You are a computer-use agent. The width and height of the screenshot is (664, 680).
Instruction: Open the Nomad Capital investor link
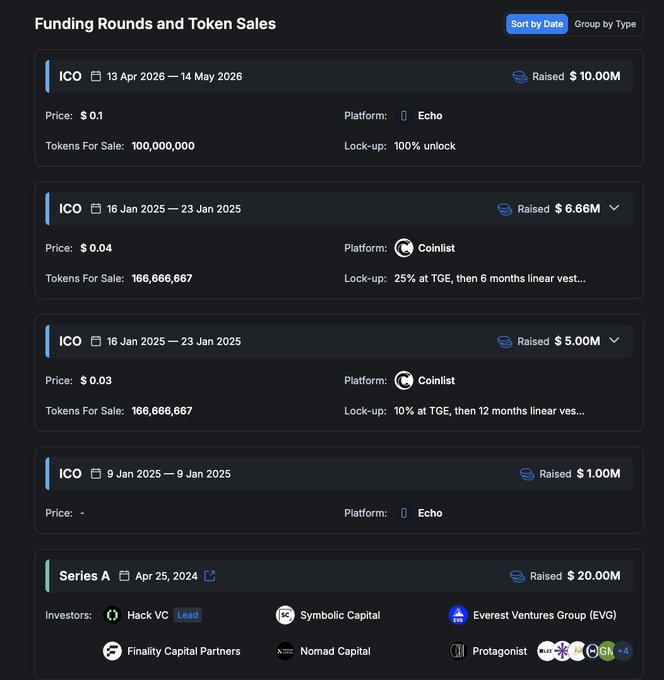[x=335, y=651]
